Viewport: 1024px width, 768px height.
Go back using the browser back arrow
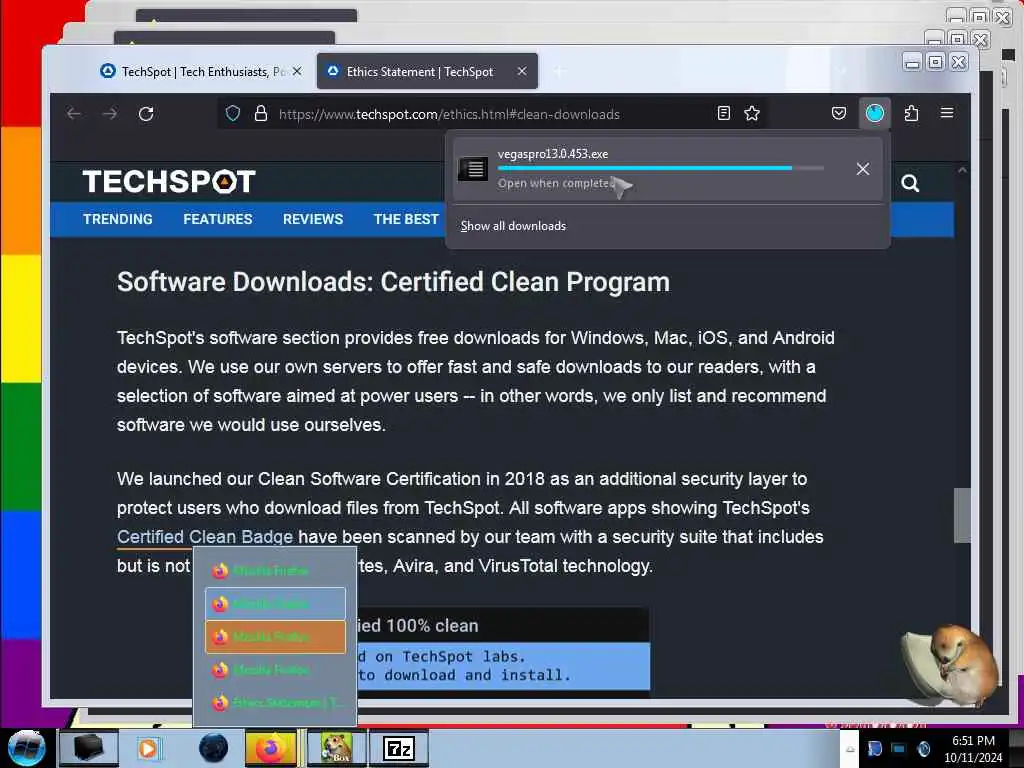tap(74, 114)
